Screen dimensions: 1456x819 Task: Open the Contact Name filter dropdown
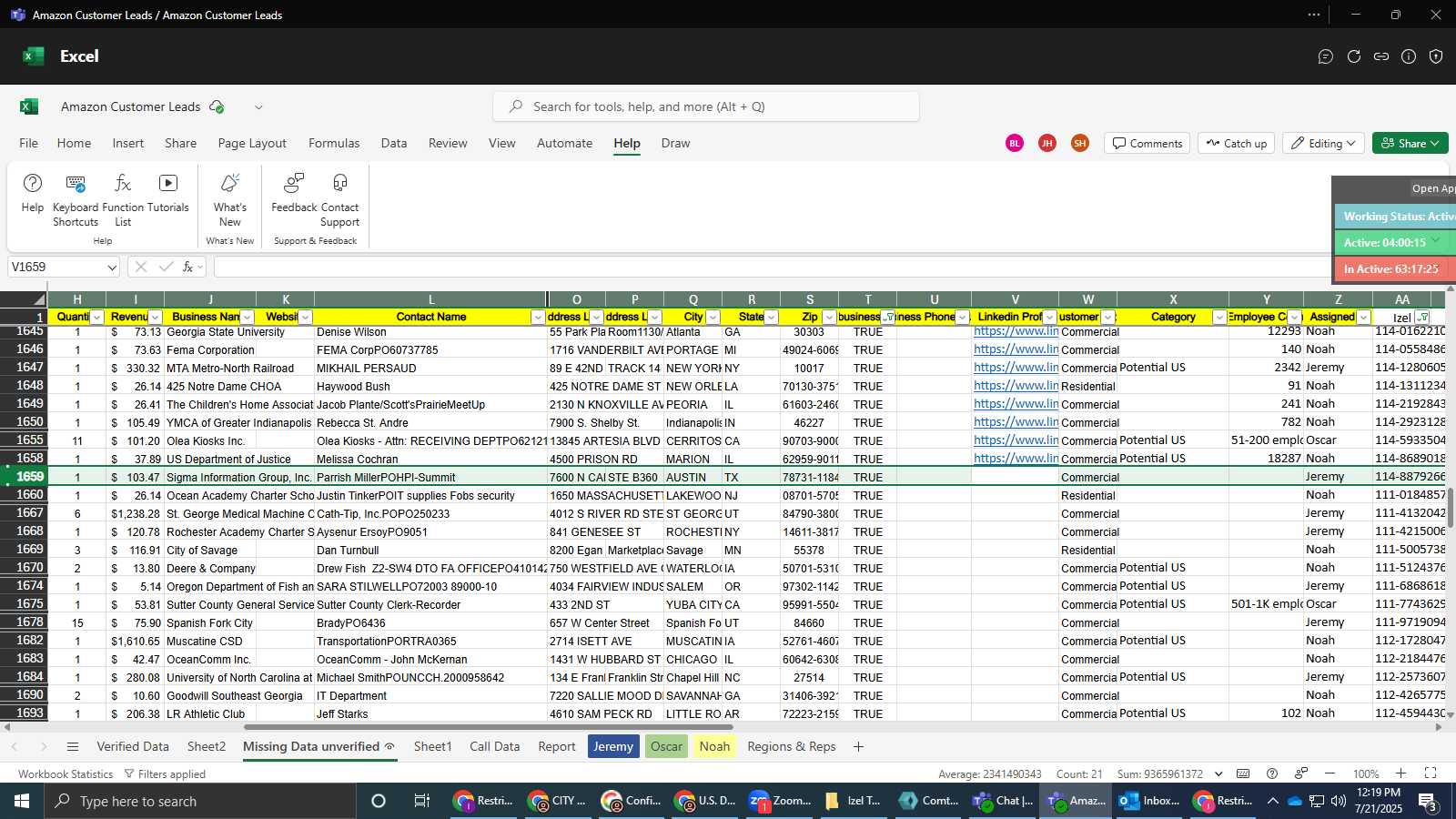coord(538,317)
